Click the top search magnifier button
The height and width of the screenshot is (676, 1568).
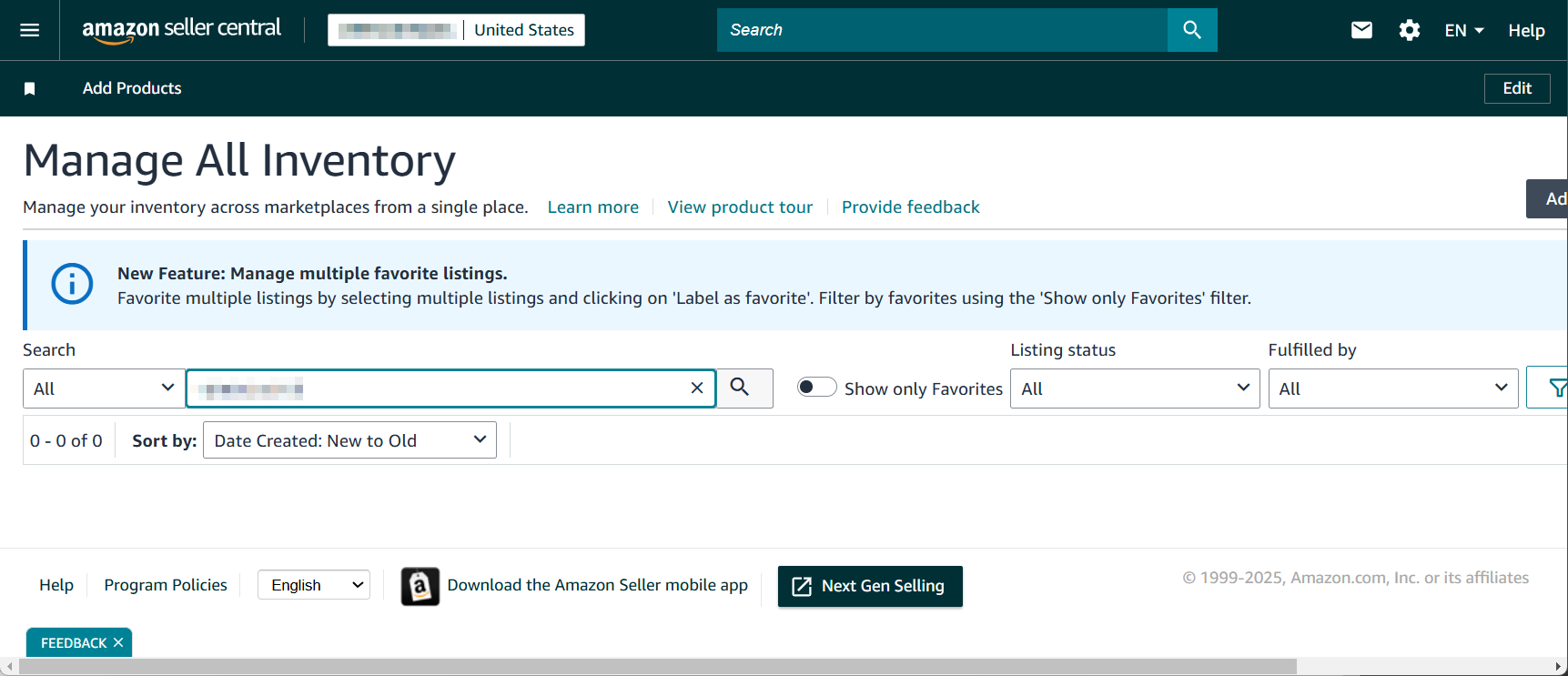click(x=1192, y=30)
